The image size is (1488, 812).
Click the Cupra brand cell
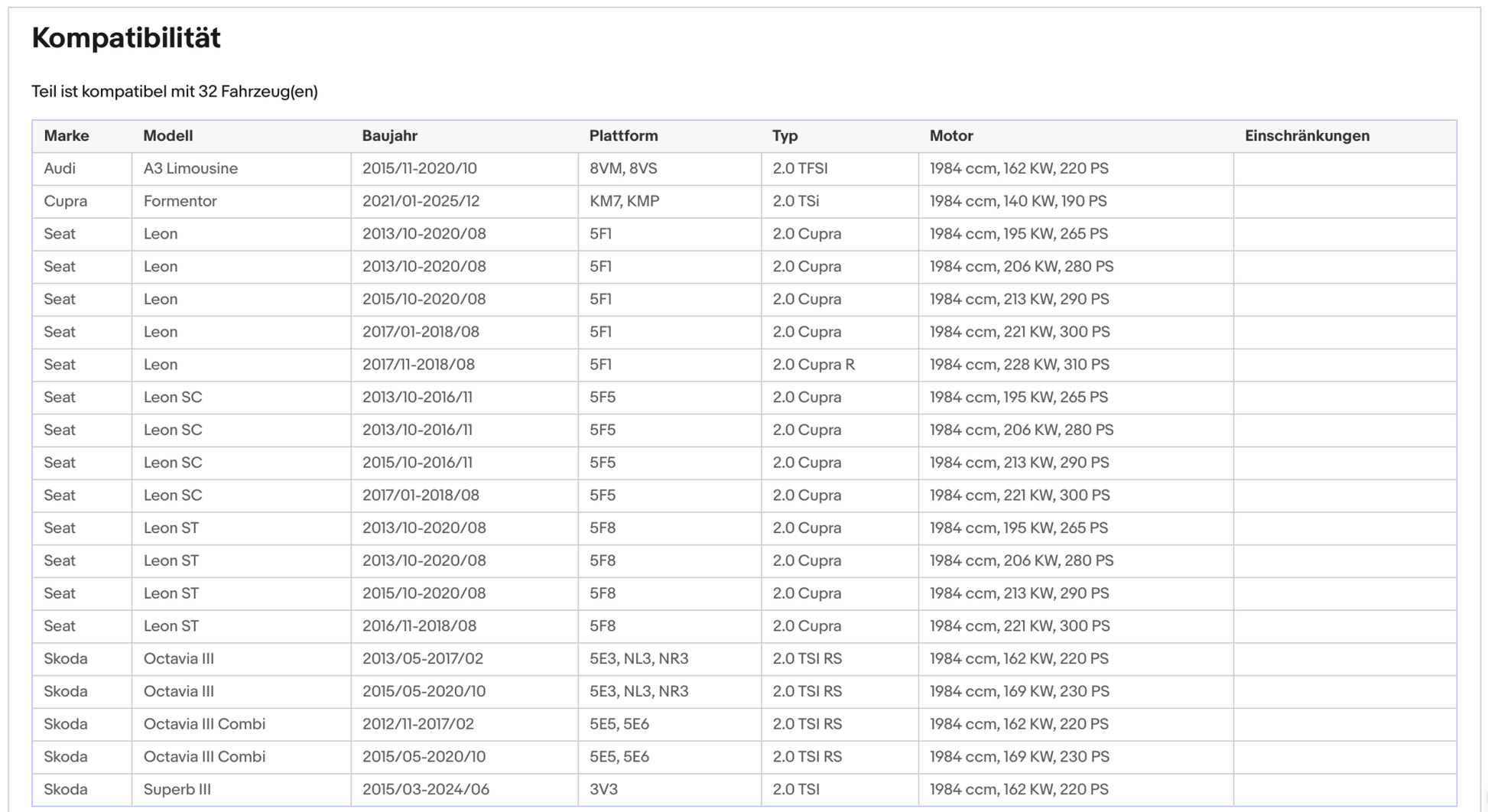pos(65,201)
